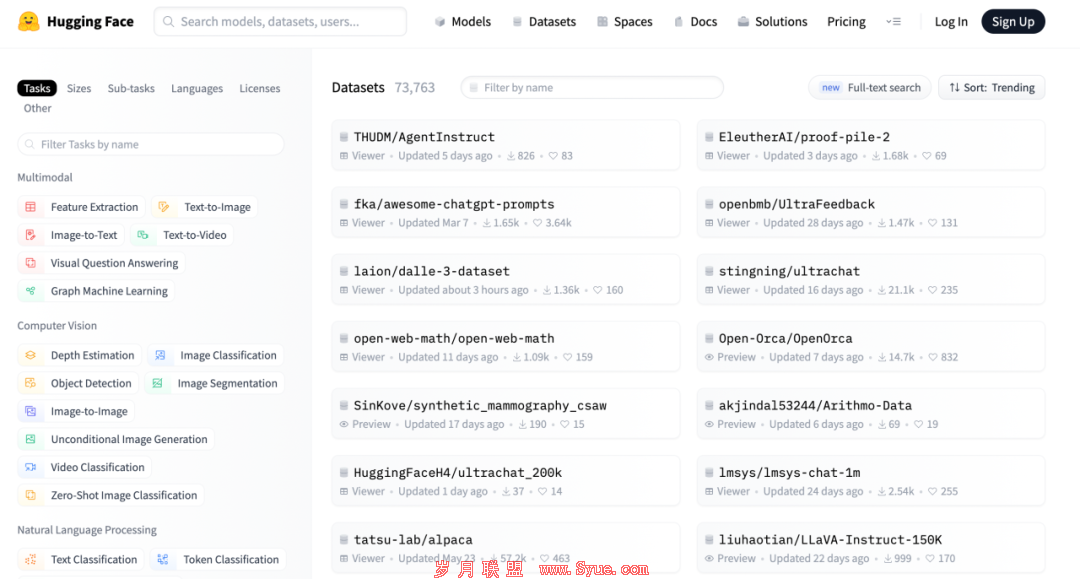The height and width of the screenshot is (579, 1080).
Task: Click the Feature Extraction task icon
Action: pos(30,207)
